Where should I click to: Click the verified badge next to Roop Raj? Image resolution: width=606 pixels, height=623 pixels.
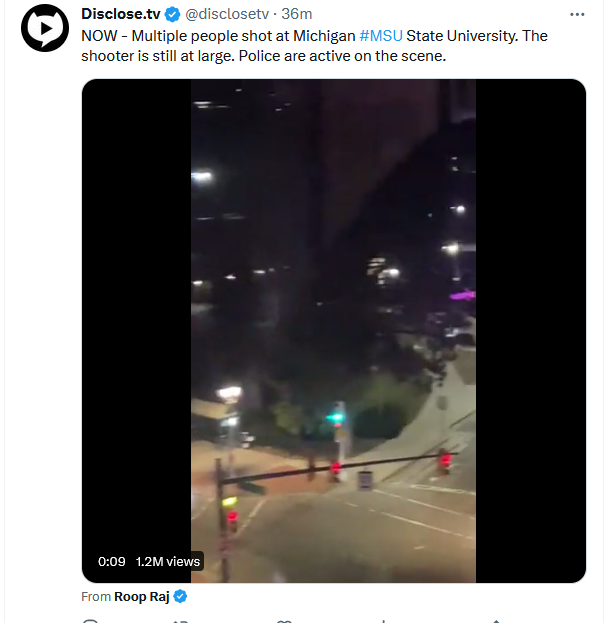point(180,596)
